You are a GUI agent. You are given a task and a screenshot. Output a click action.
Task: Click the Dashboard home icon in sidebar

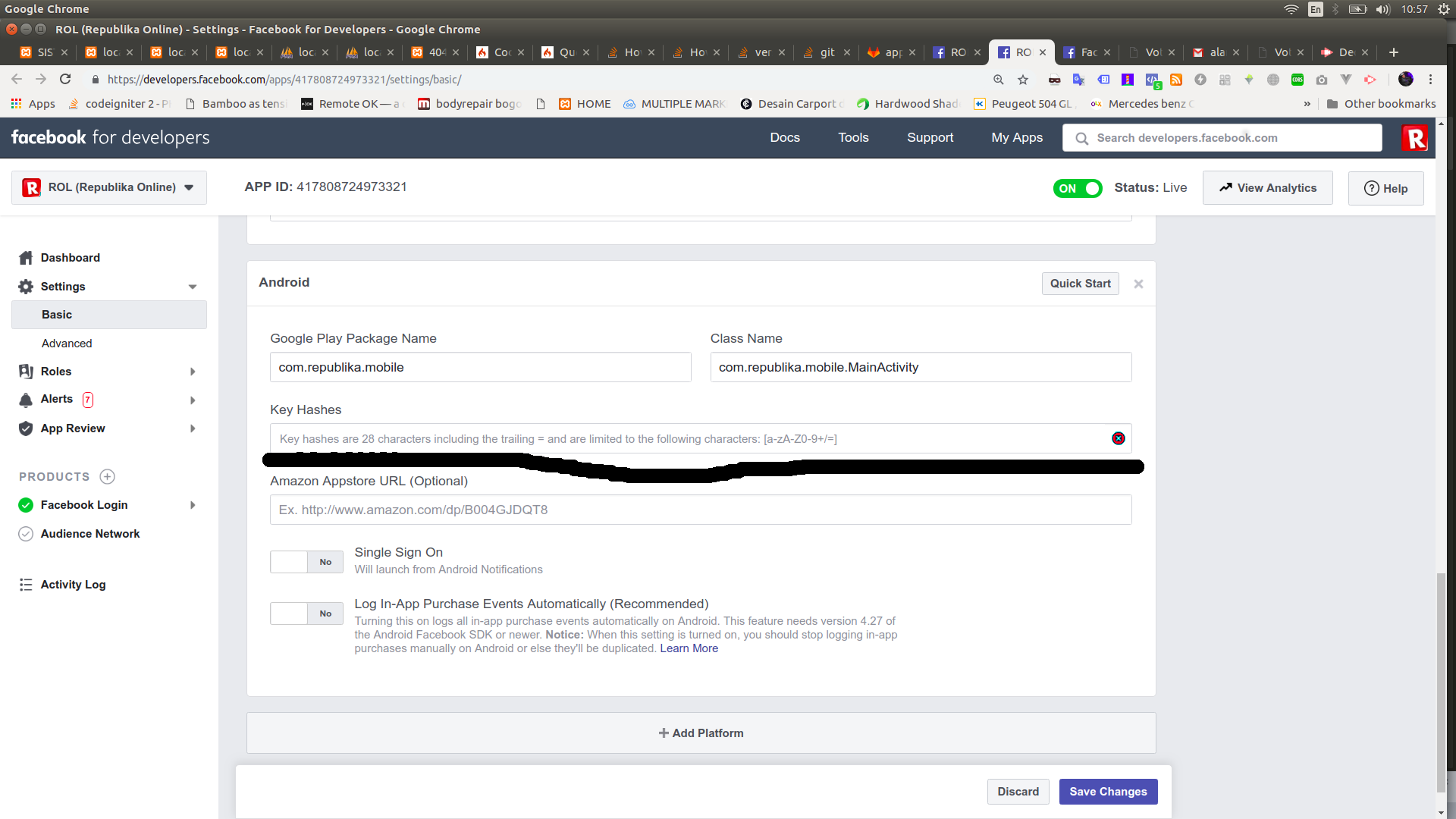pos(26,258)
